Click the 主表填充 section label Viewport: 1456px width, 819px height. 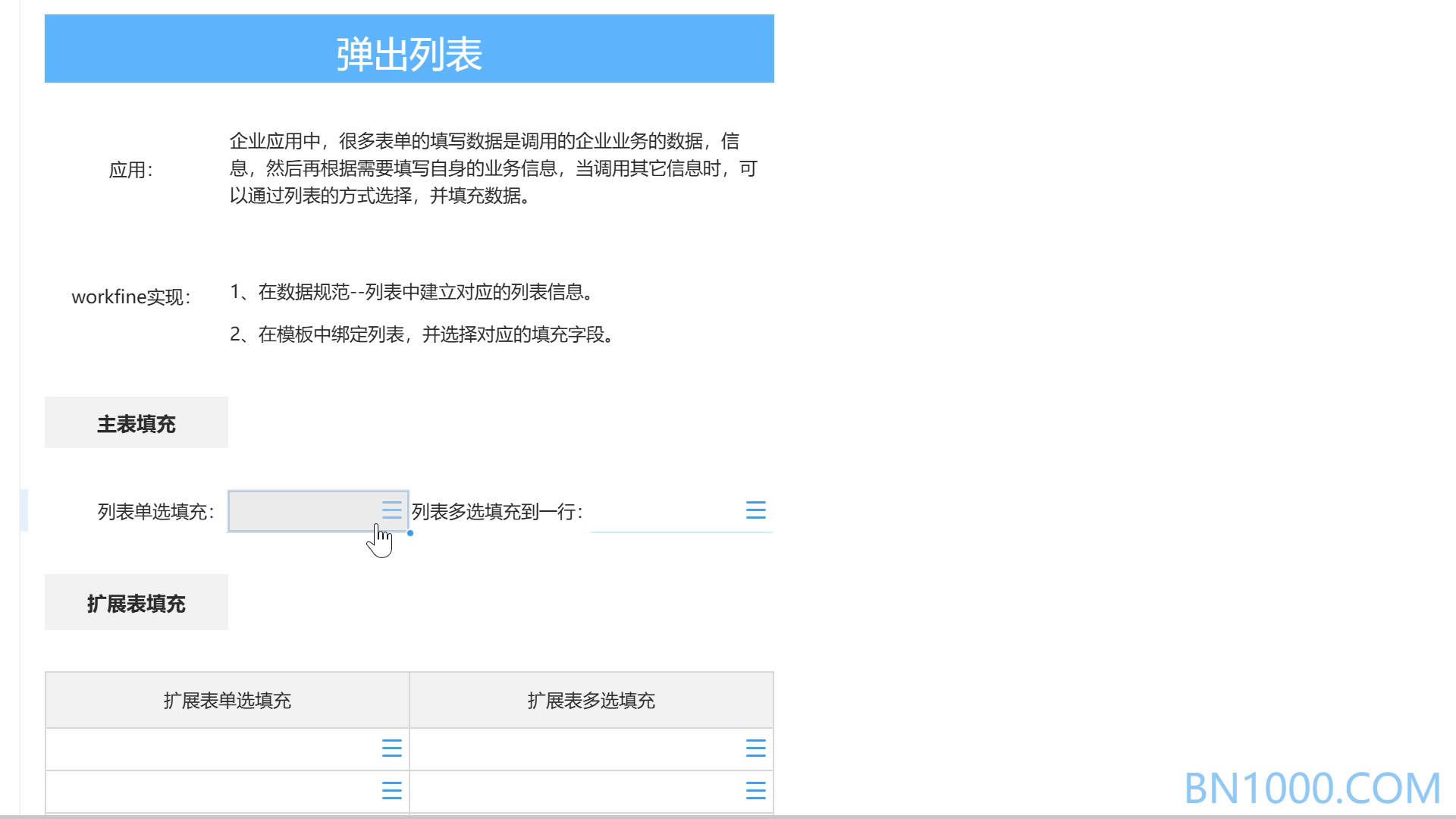[136, 422]
